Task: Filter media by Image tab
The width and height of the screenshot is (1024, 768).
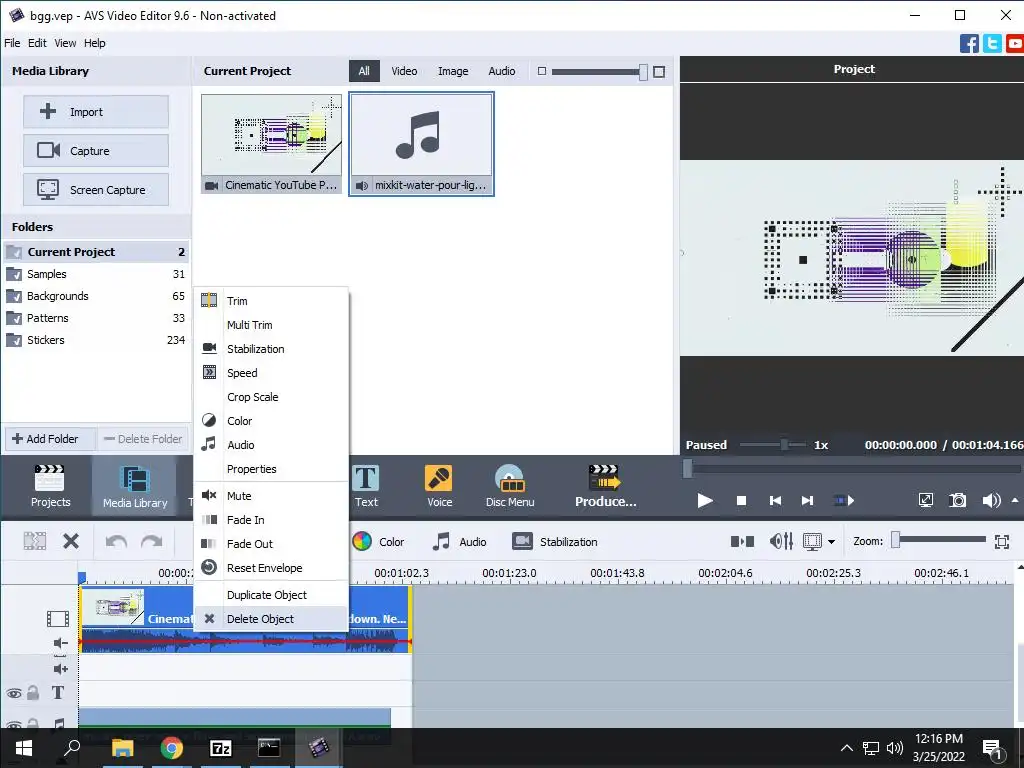Action: [453, 71]
